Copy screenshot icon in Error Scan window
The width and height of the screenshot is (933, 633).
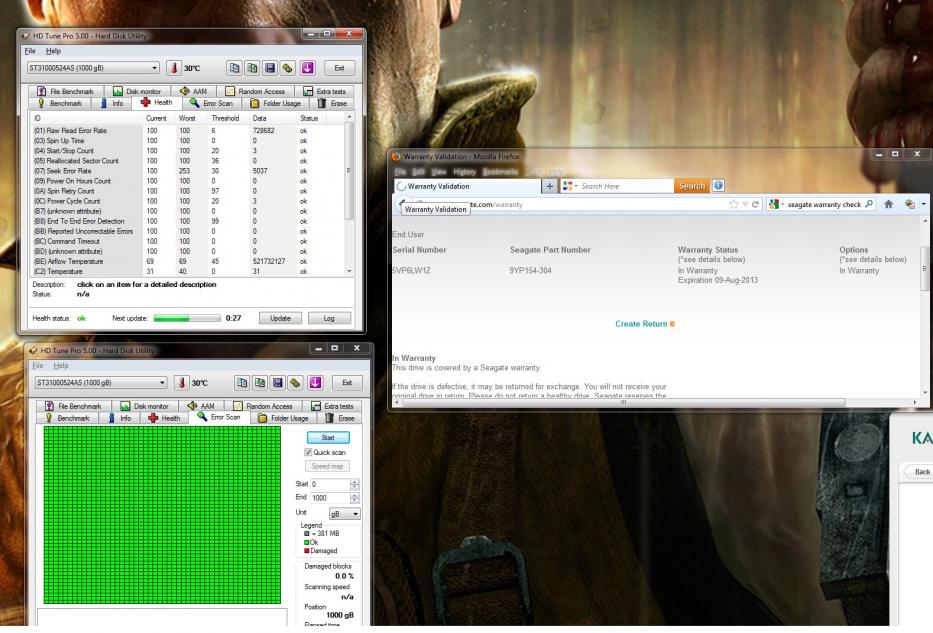pos(260,383)
